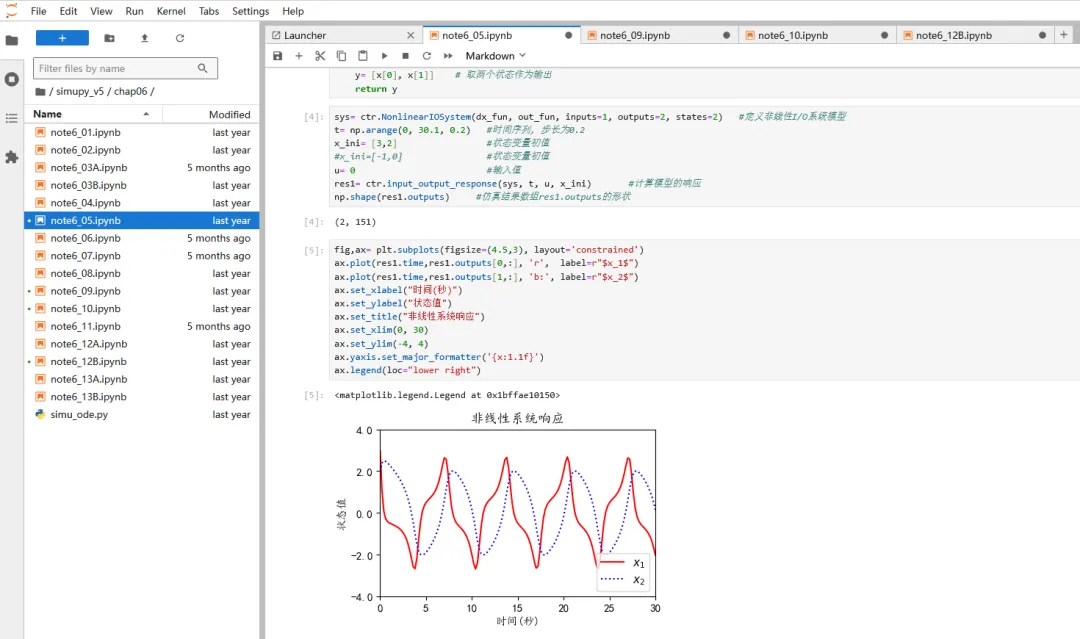
Task: Restart kernel and run all cells icon
Action: (448, 56)
